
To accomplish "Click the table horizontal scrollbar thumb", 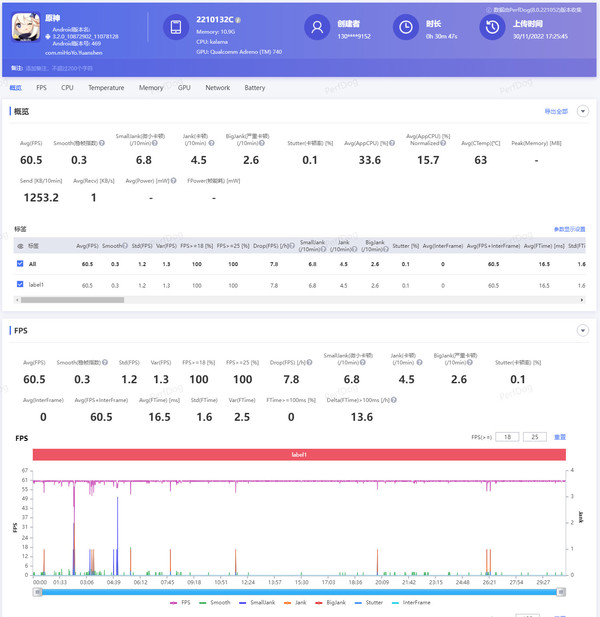I will click(x=72, y=300).
